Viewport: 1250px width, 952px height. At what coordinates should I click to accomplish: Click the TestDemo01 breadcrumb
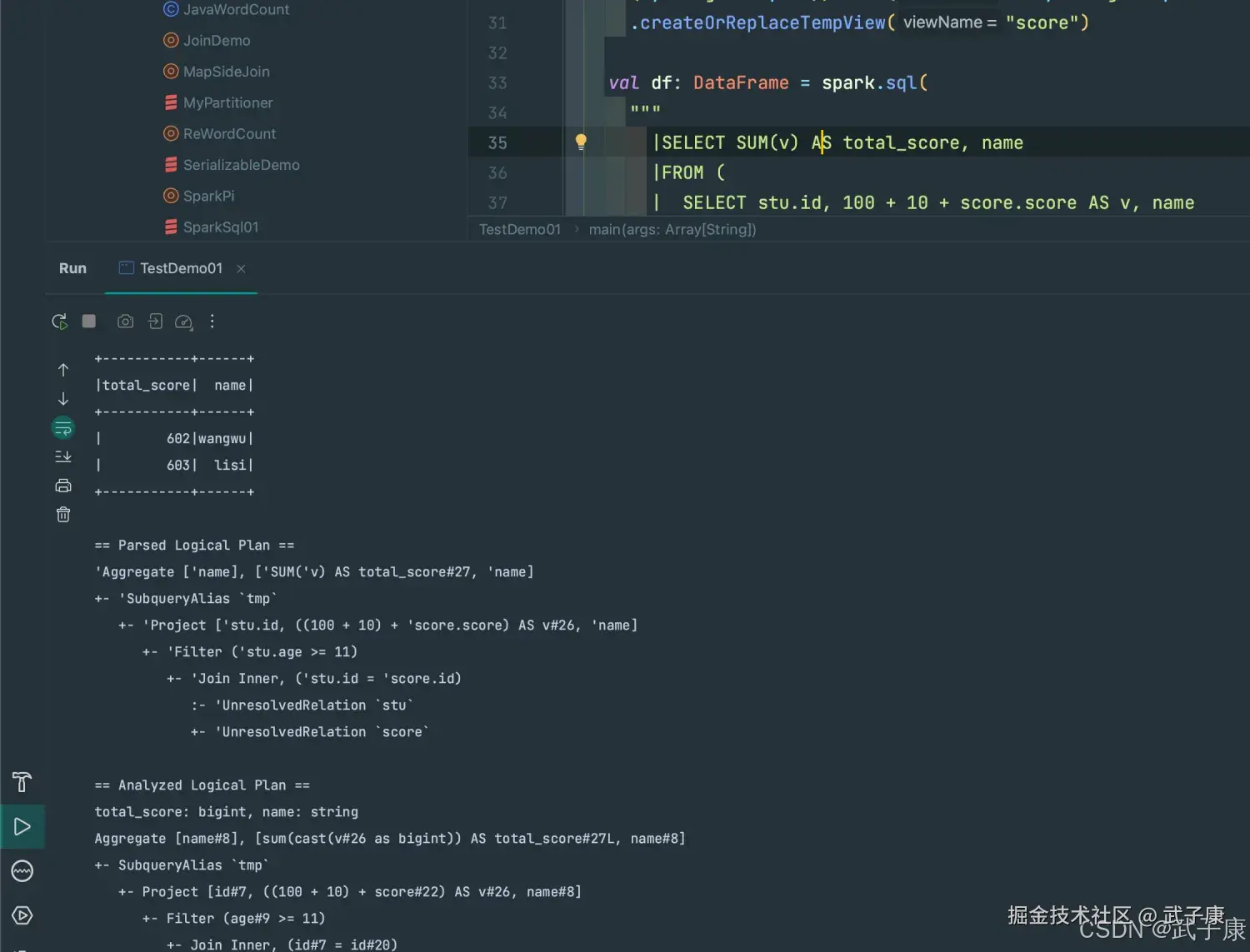[x=520, y=229]
